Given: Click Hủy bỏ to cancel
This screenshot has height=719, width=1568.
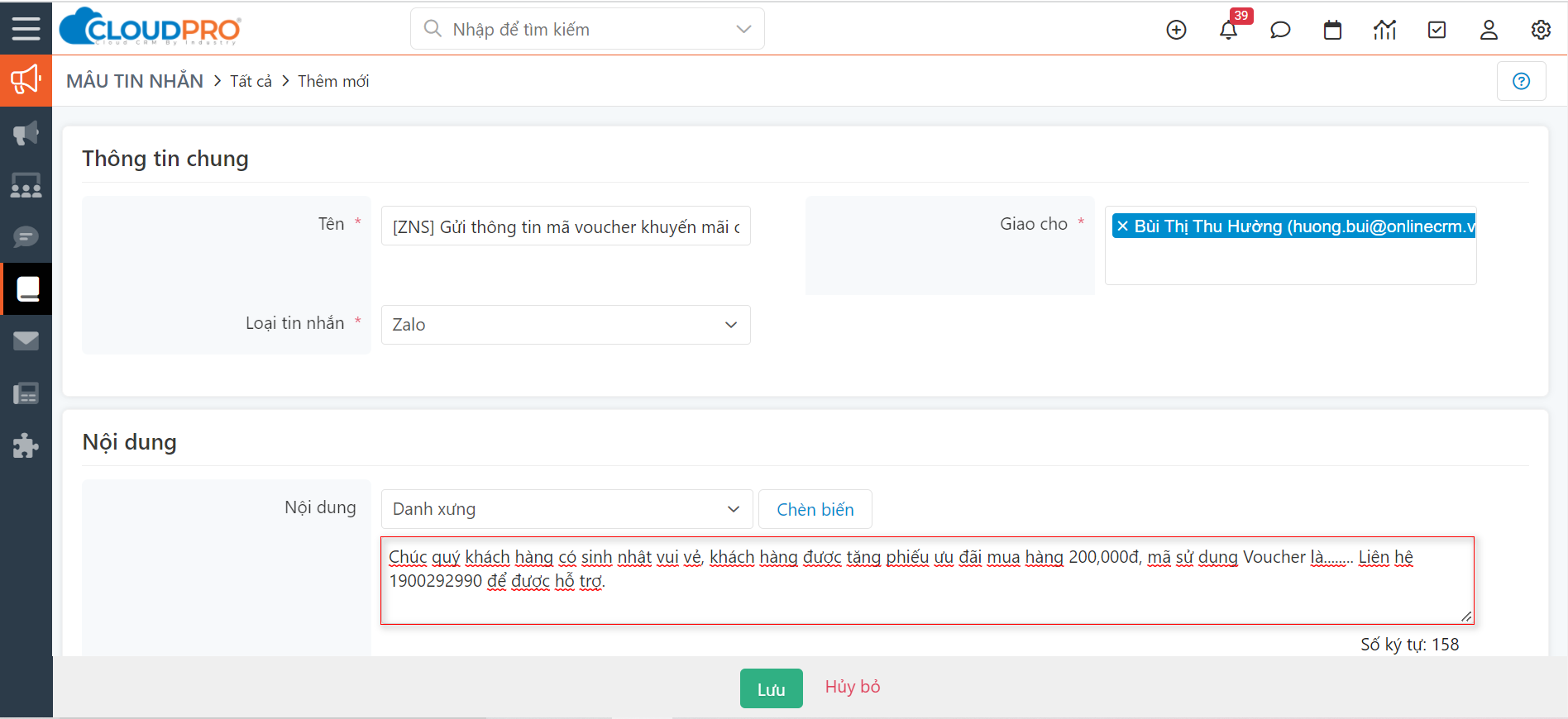Looking at the screenshot, I should coord(853,687).
